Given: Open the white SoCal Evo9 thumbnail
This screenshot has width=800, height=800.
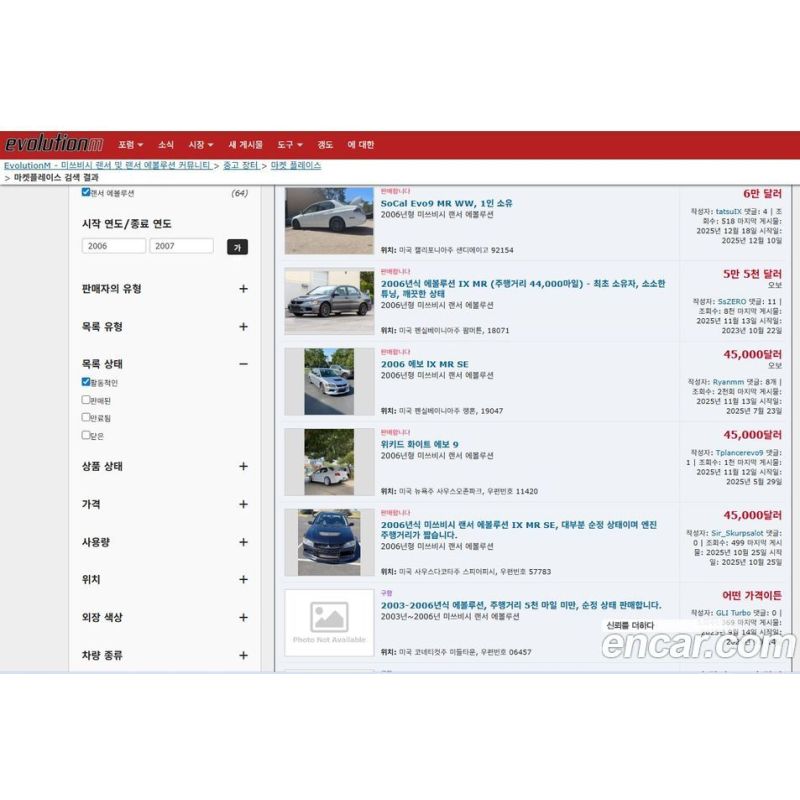Looking at the screenshot, I should pos(329,220).
